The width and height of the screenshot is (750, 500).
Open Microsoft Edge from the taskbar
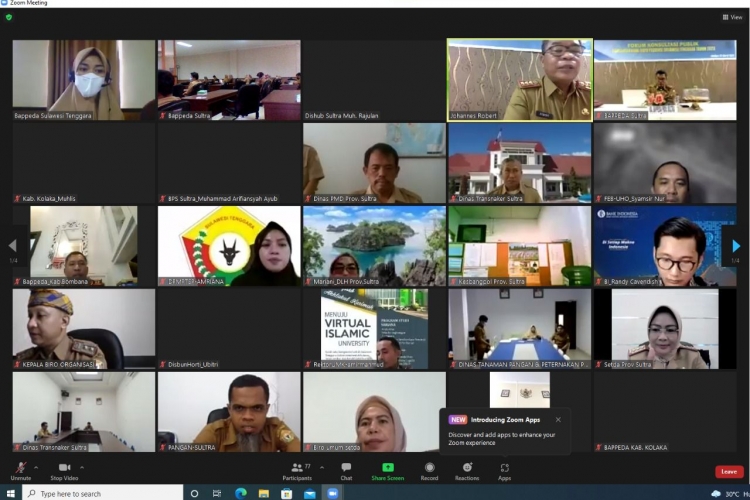point(241,493)
